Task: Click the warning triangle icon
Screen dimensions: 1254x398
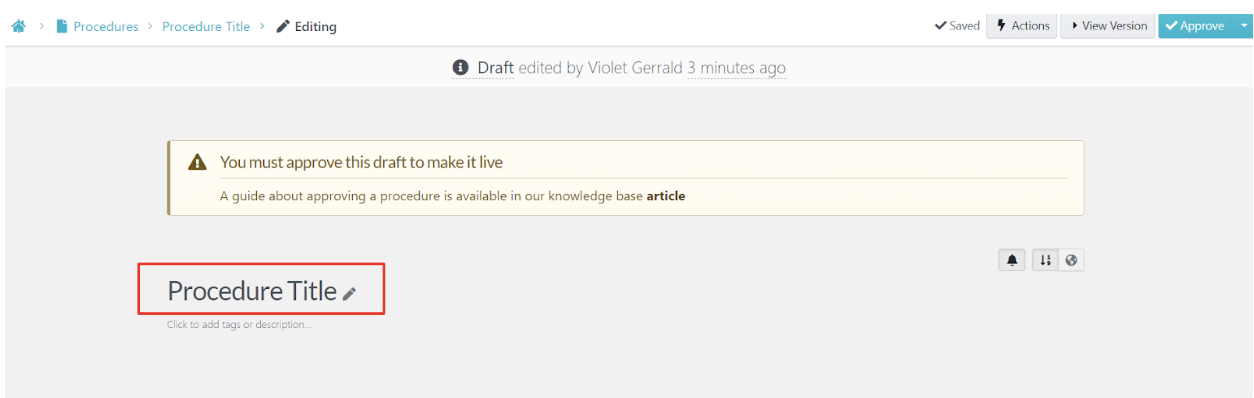Action: coord(198,162)
